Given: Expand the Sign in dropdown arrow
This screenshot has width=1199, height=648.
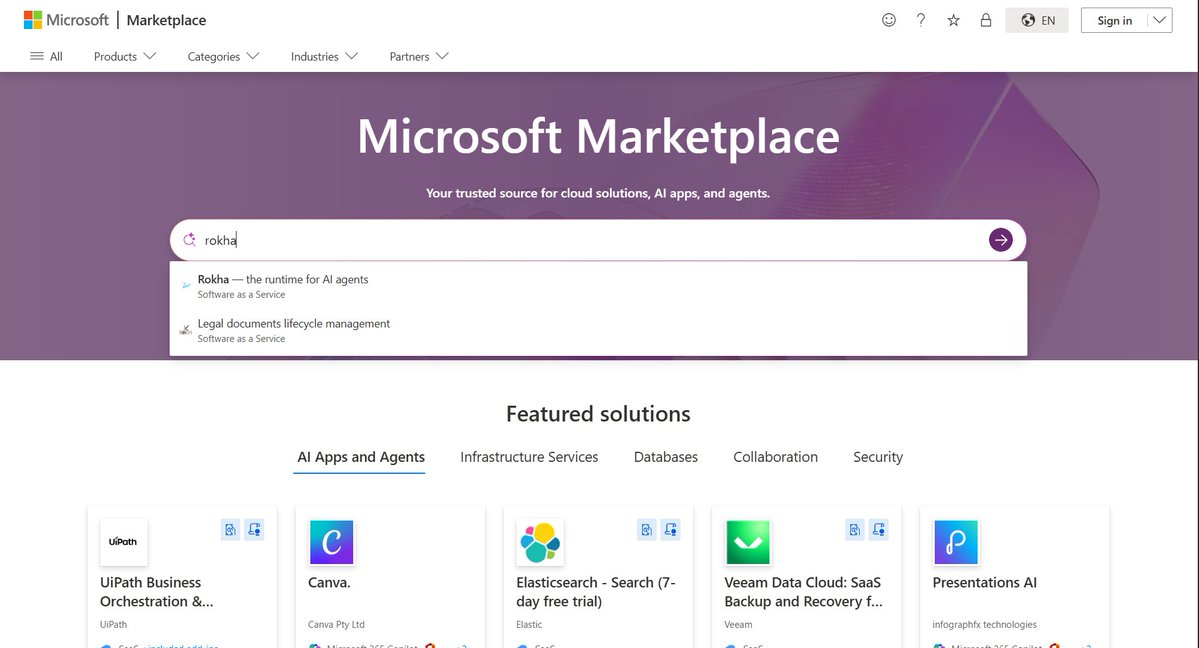Looking at the screenshot, I should pos(1159,20).
